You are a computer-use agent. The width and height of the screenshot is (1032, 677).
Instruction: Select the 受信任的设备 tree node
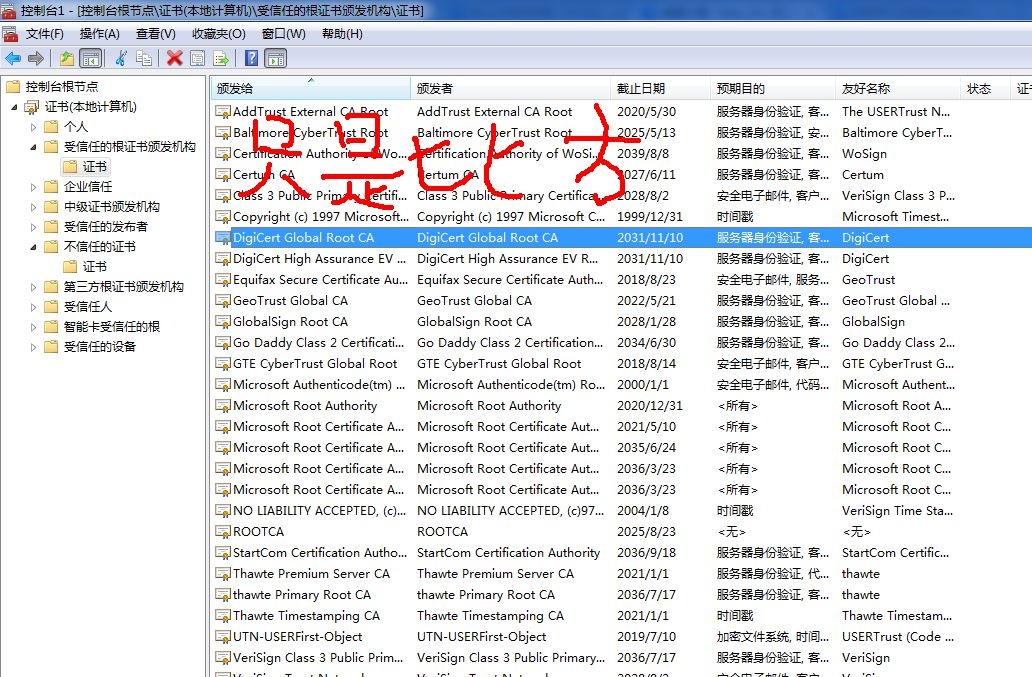pyautogui.click(x=99, y=347)
